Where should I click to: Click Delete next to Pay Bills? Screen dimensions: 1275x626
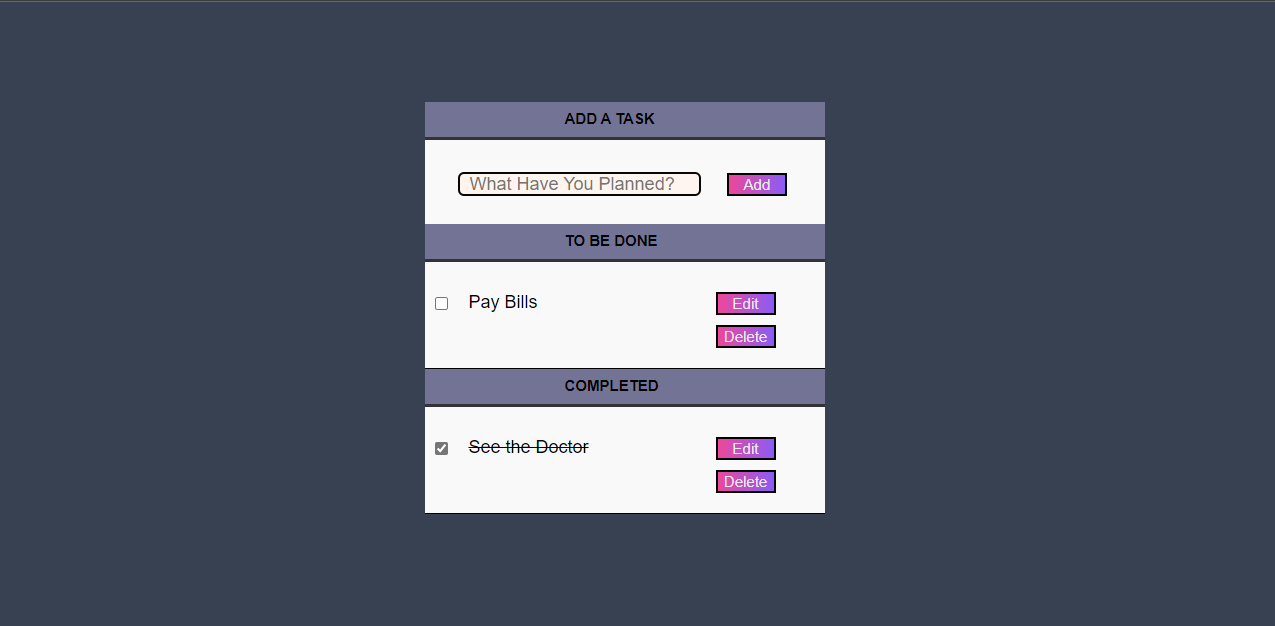[x=745, y=336]
